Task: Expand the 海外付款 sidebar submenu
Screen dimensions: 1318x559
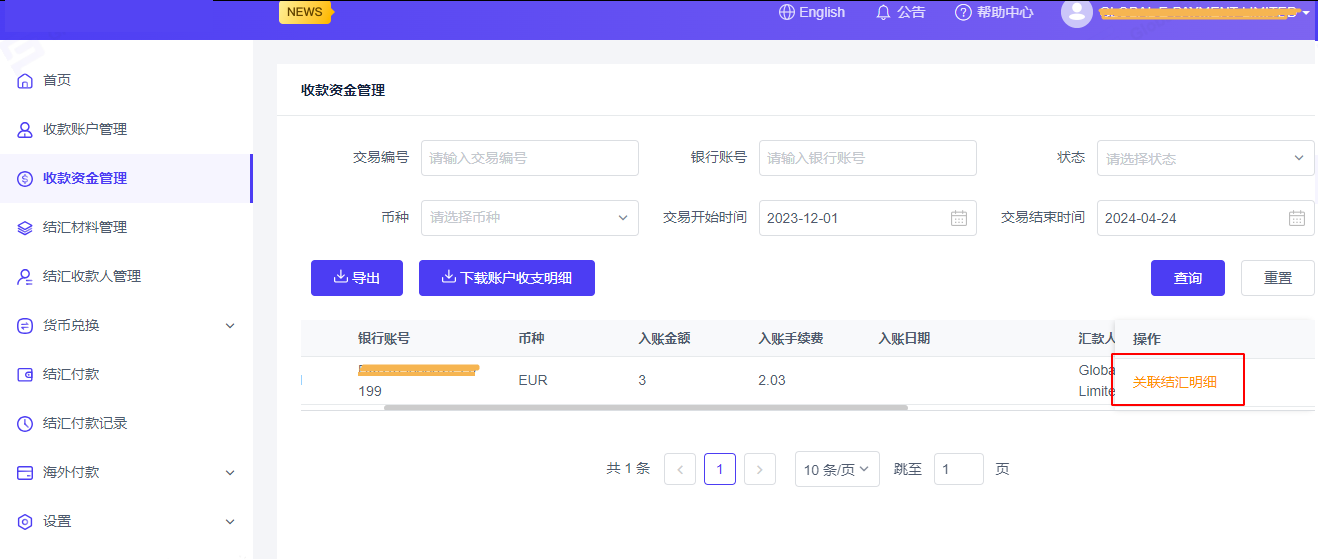Action: pos(229,472)
